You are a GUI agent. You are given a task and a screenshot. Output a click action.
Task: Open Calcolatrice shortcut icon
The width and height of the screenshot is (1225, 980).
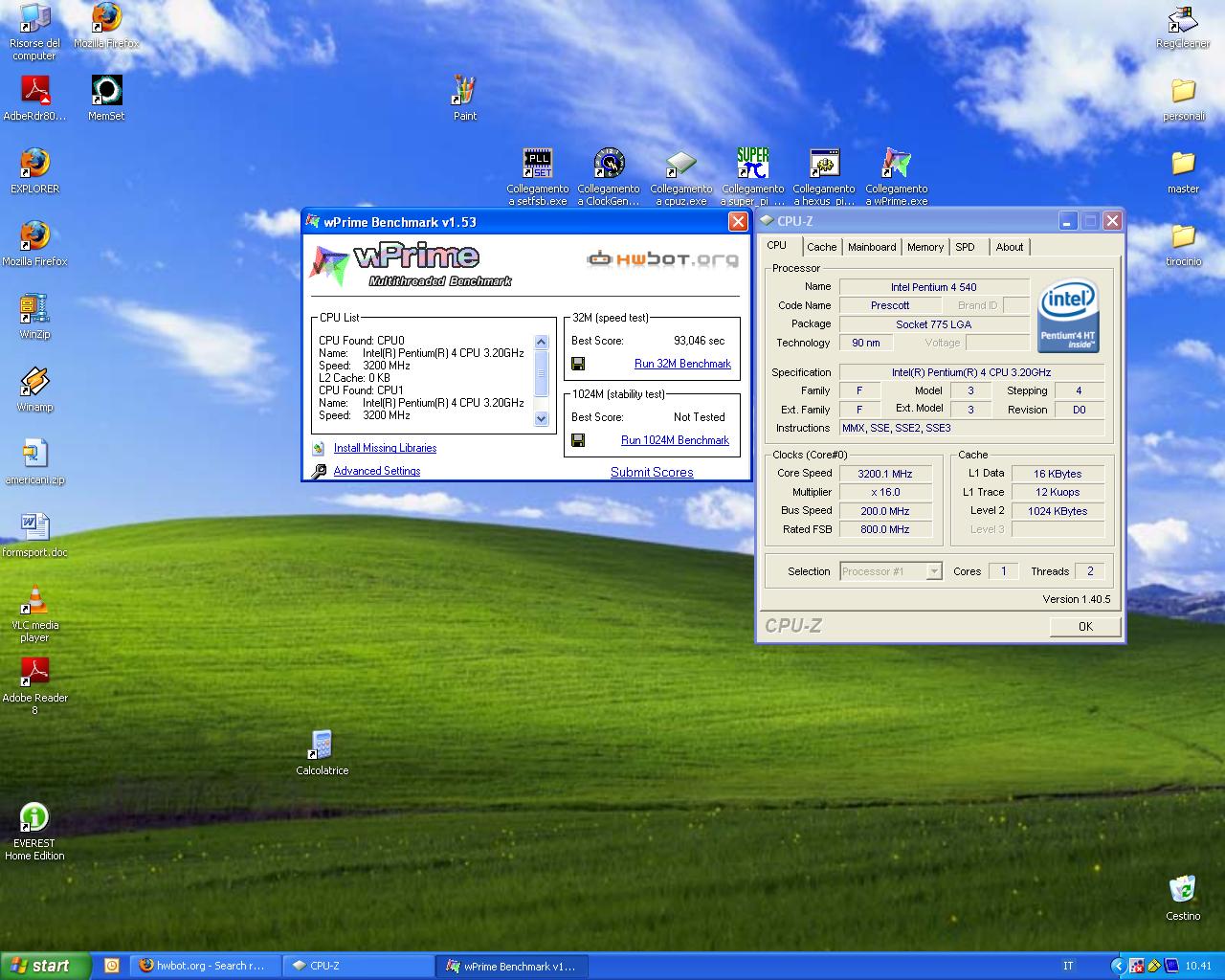click(x=322, y=753)
